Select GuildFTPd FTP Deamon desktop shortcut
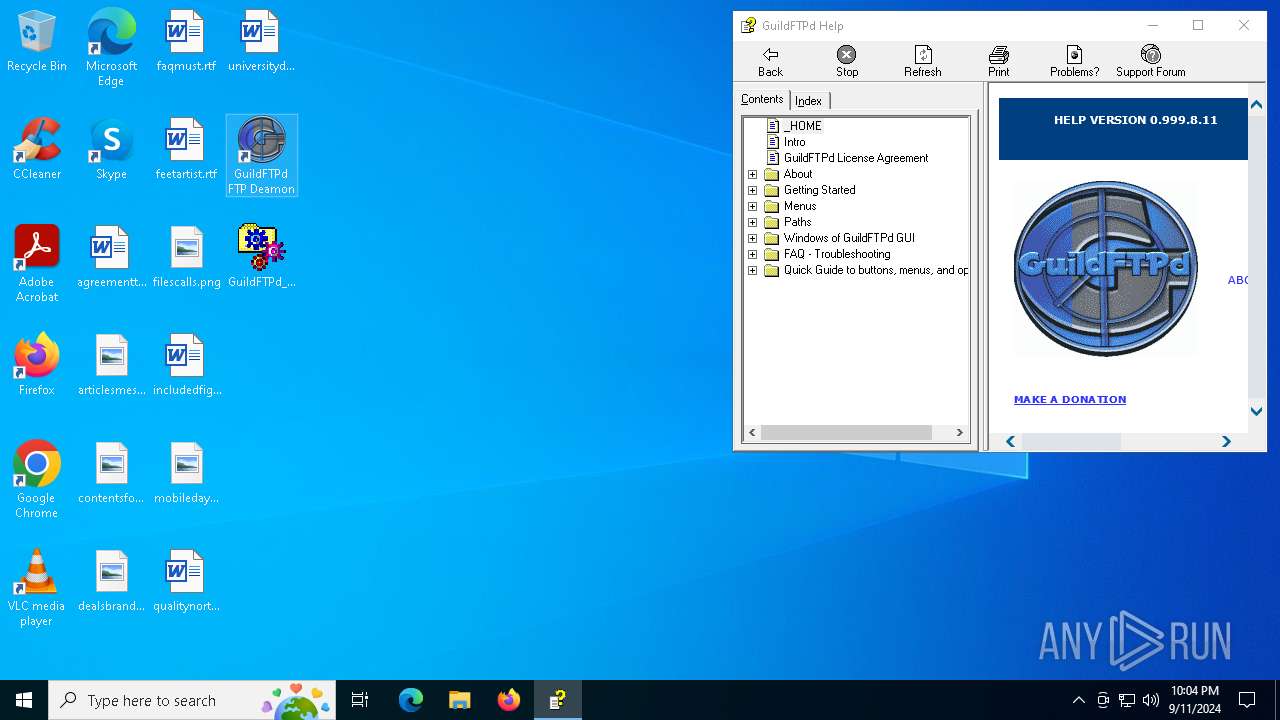1280x720 pixels. pyautogui.click(x=261, y=156)
